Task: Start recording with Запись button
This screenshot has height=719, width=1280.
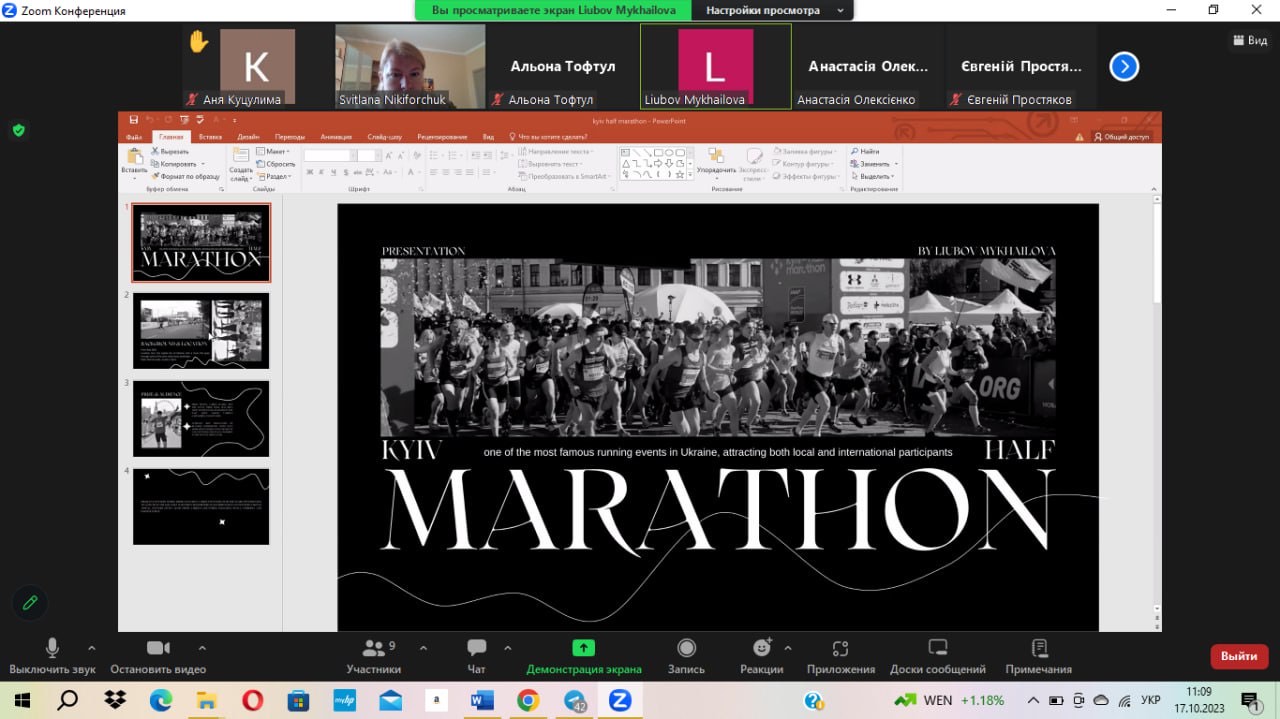Action: coord(686,655)
